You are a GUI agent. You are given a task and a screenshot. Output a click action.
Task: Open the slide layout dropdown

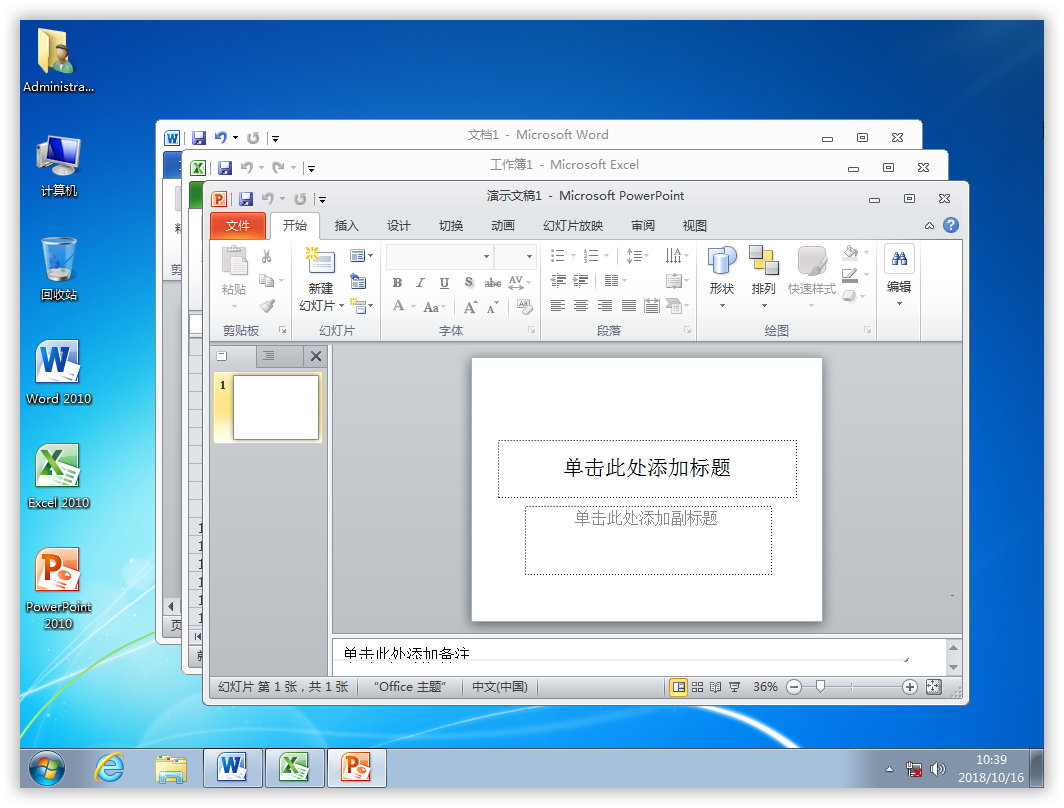point(361,256)
